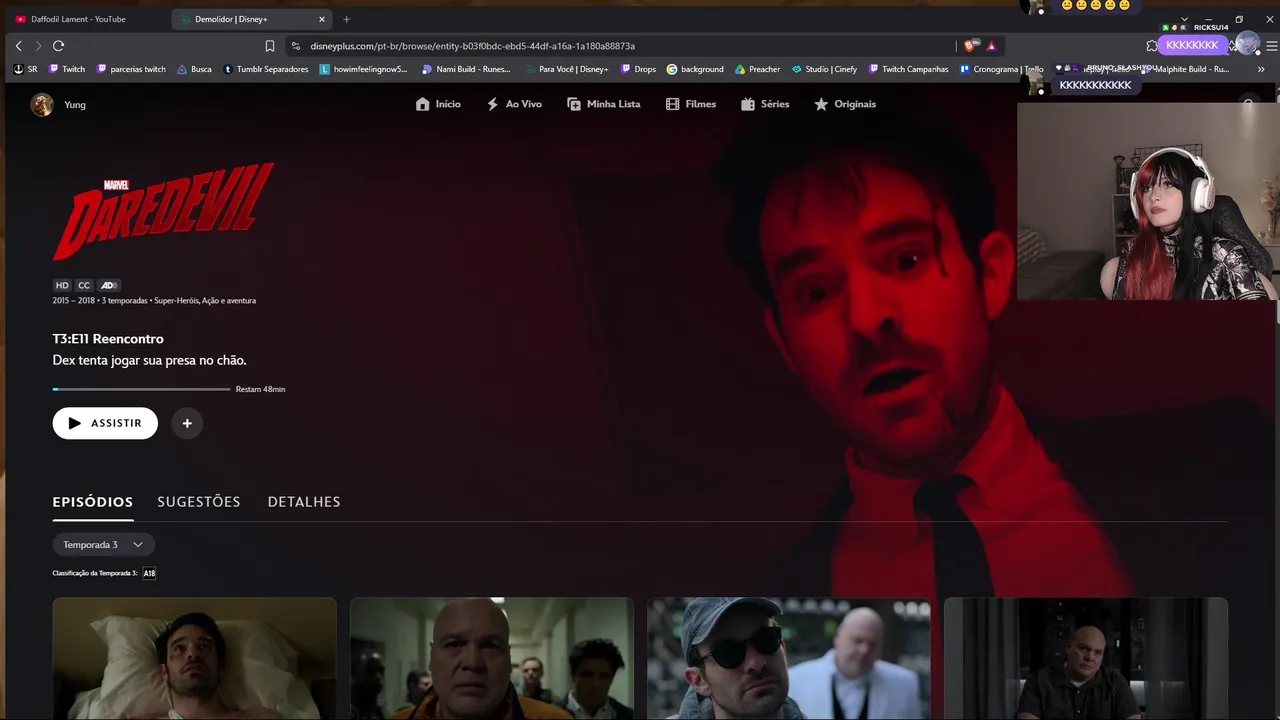This screenshot has height=720, width=1280.
Task: Open episode thumbnail of man lying in bed
Action: pos(195,658)
